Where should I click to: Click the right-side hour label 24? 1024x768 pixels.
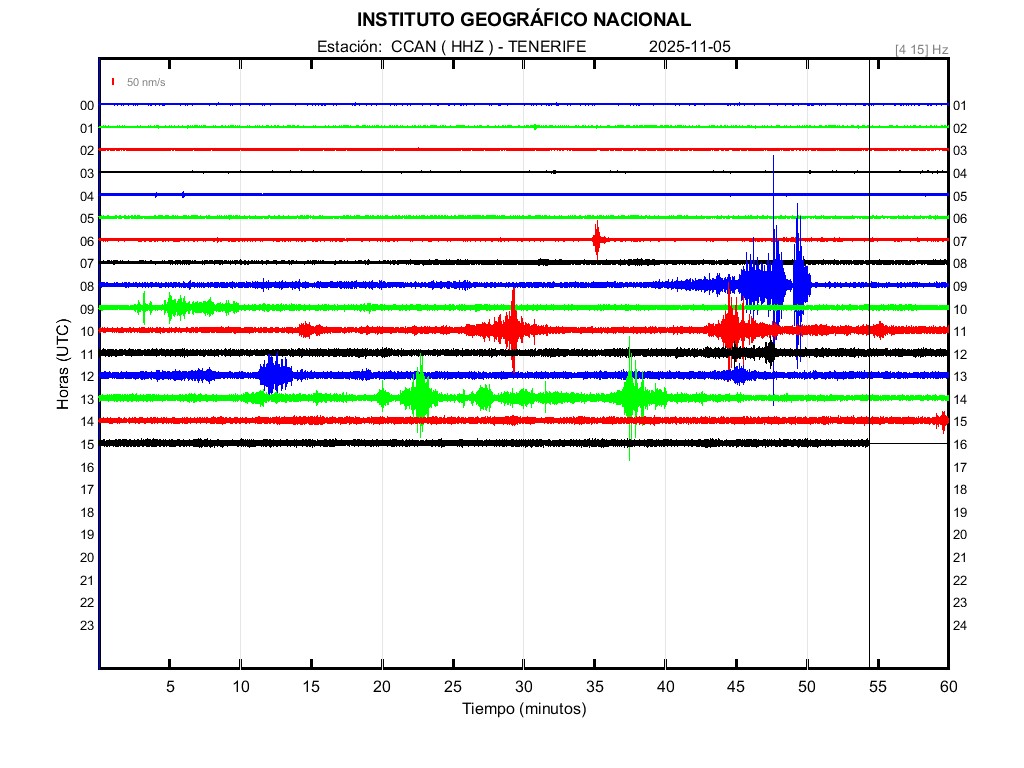pyautogui.click(x=959, y=625)
